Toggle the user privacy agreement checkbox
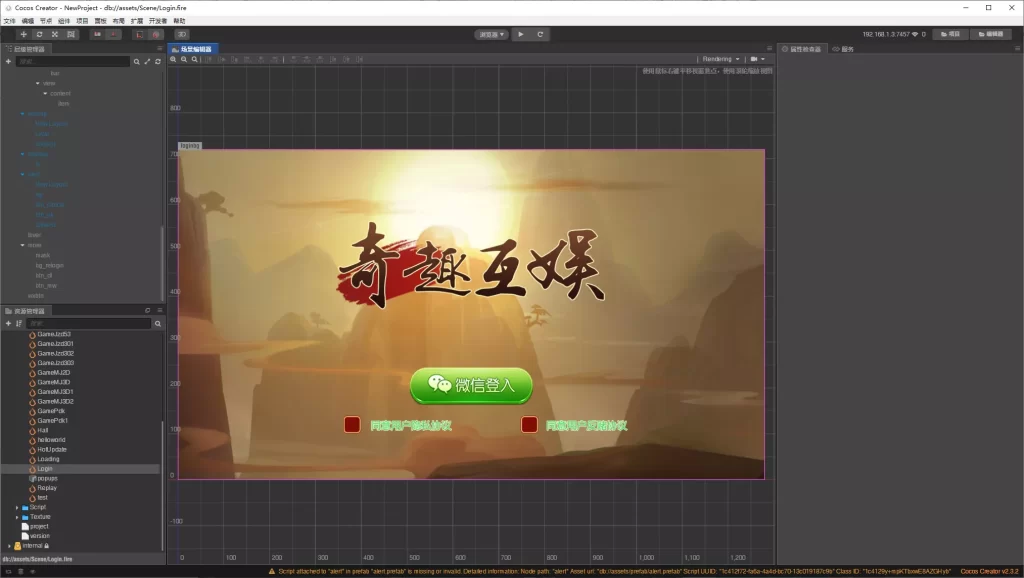Viewport: 1024px width, 578px height. (352, 425)
